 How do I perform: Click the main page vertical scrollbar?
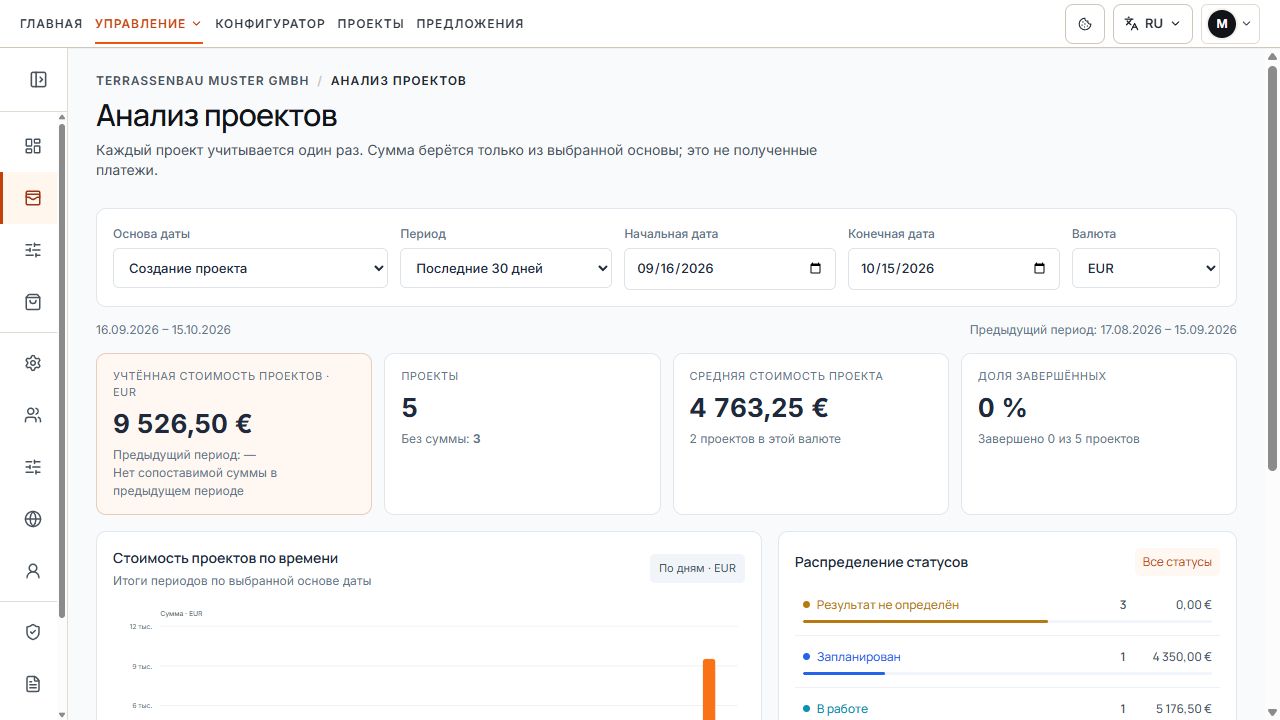[x=1272, y=268]
